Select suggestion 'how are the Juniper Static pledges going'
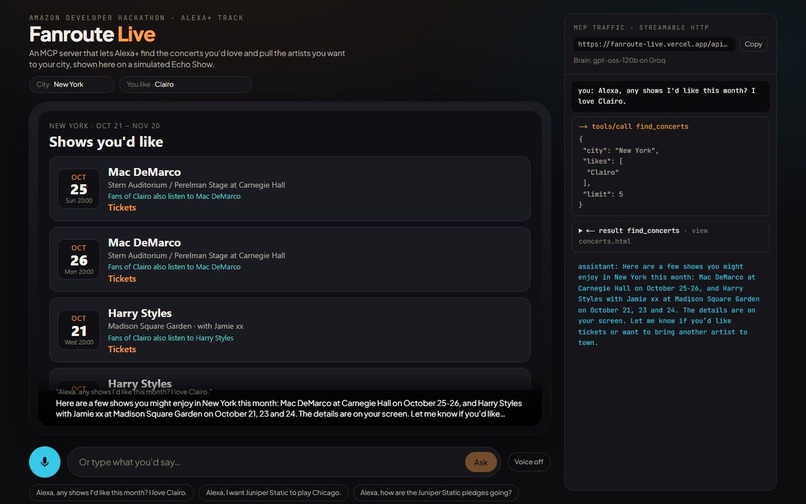This screenshot has width=806, height=504. point(436,493)
